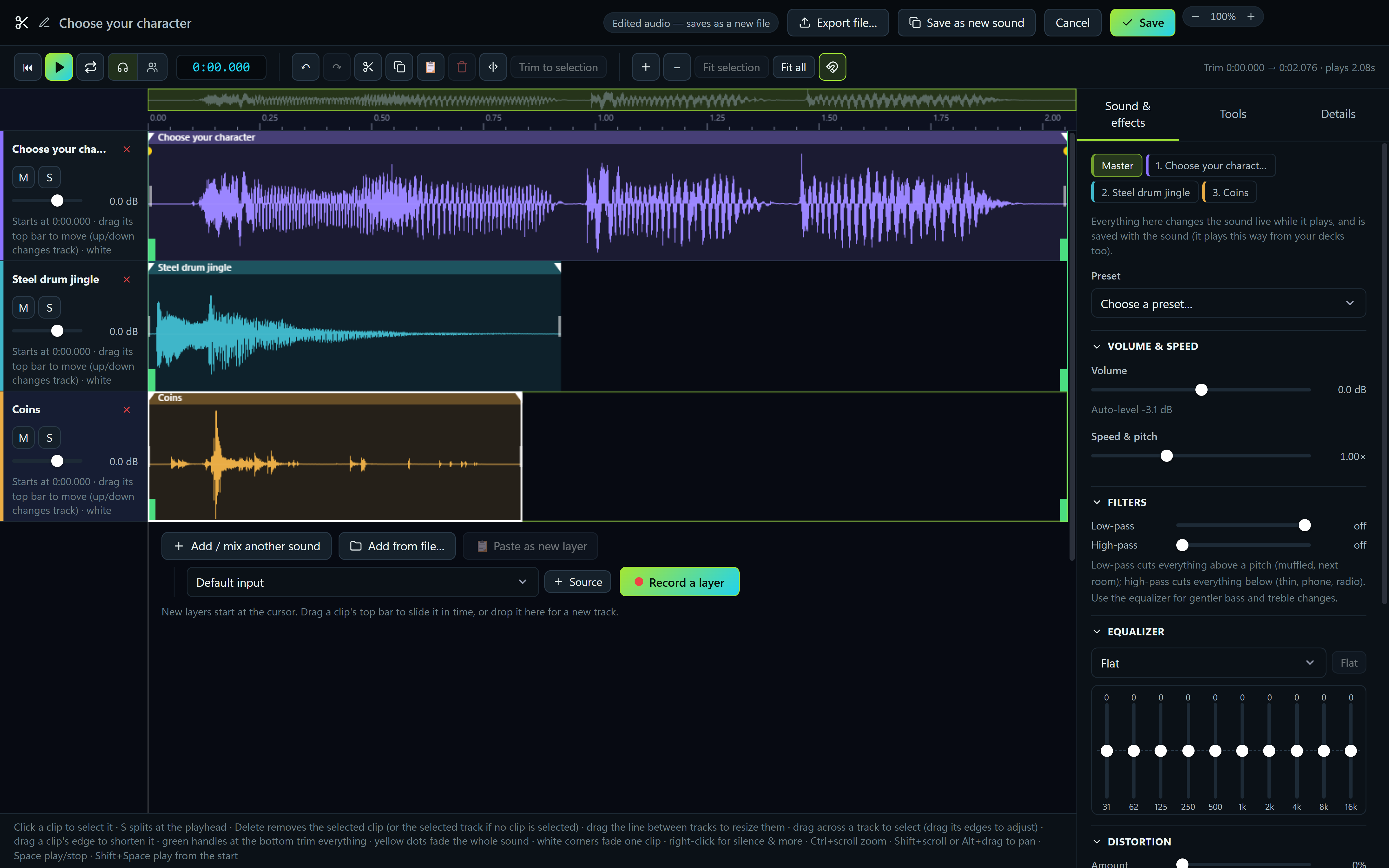Zoom in the timeline with plus button
Viewport: 1389px width, 868px height.
click(x=646, y=67)
